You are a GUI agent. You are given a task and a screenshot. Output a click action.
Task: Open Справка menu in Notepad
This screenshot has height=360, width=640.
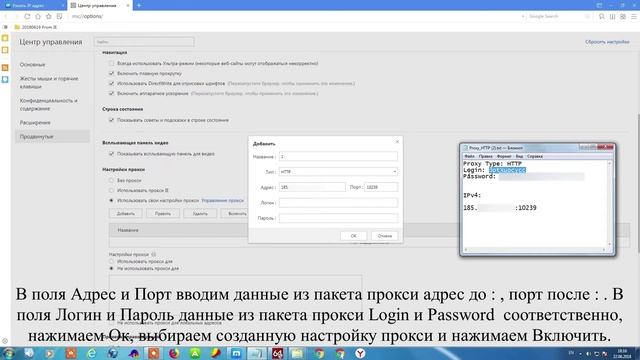point(535,156)
